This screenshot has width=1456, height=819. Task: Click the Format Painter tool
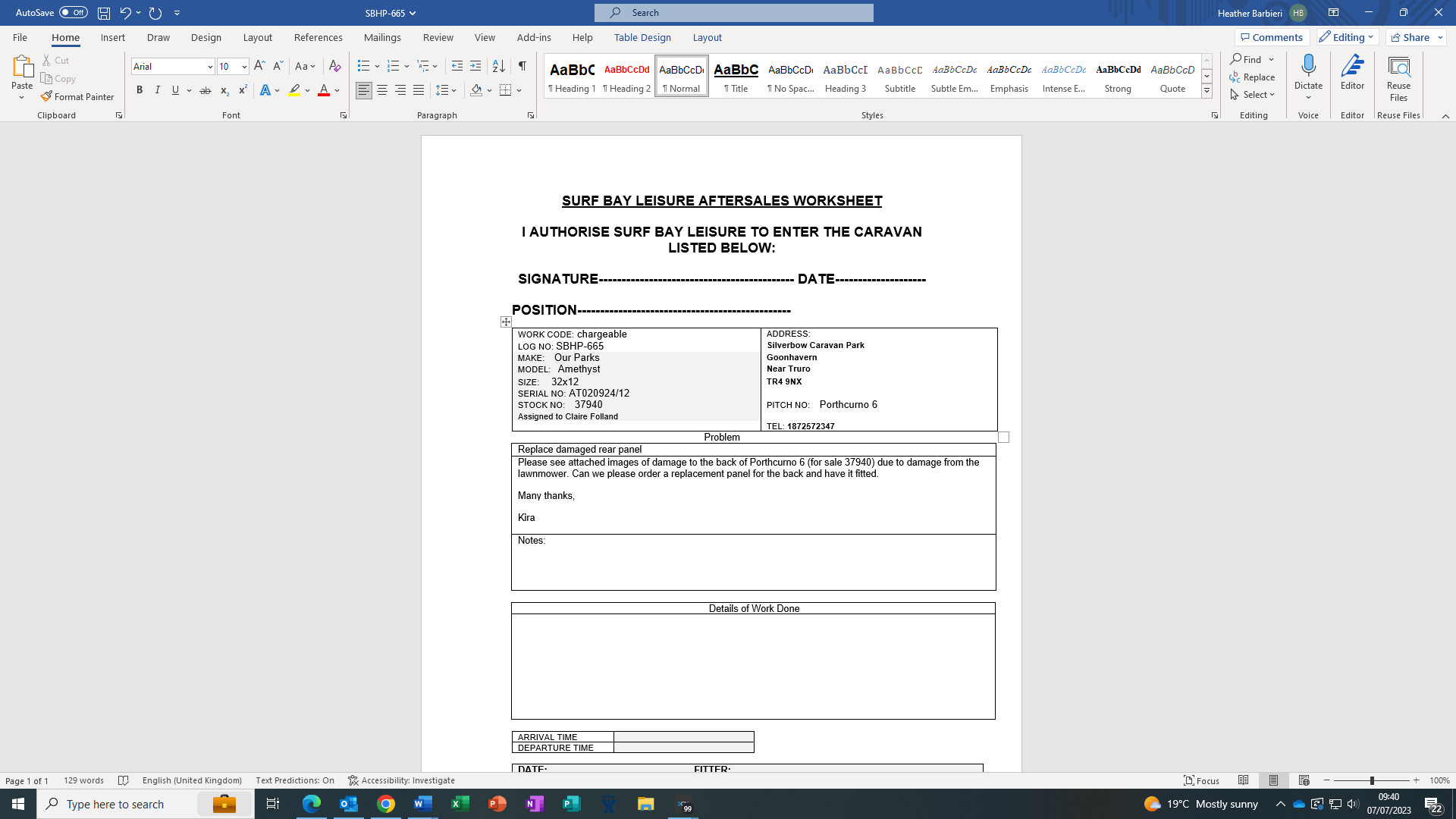77,96
